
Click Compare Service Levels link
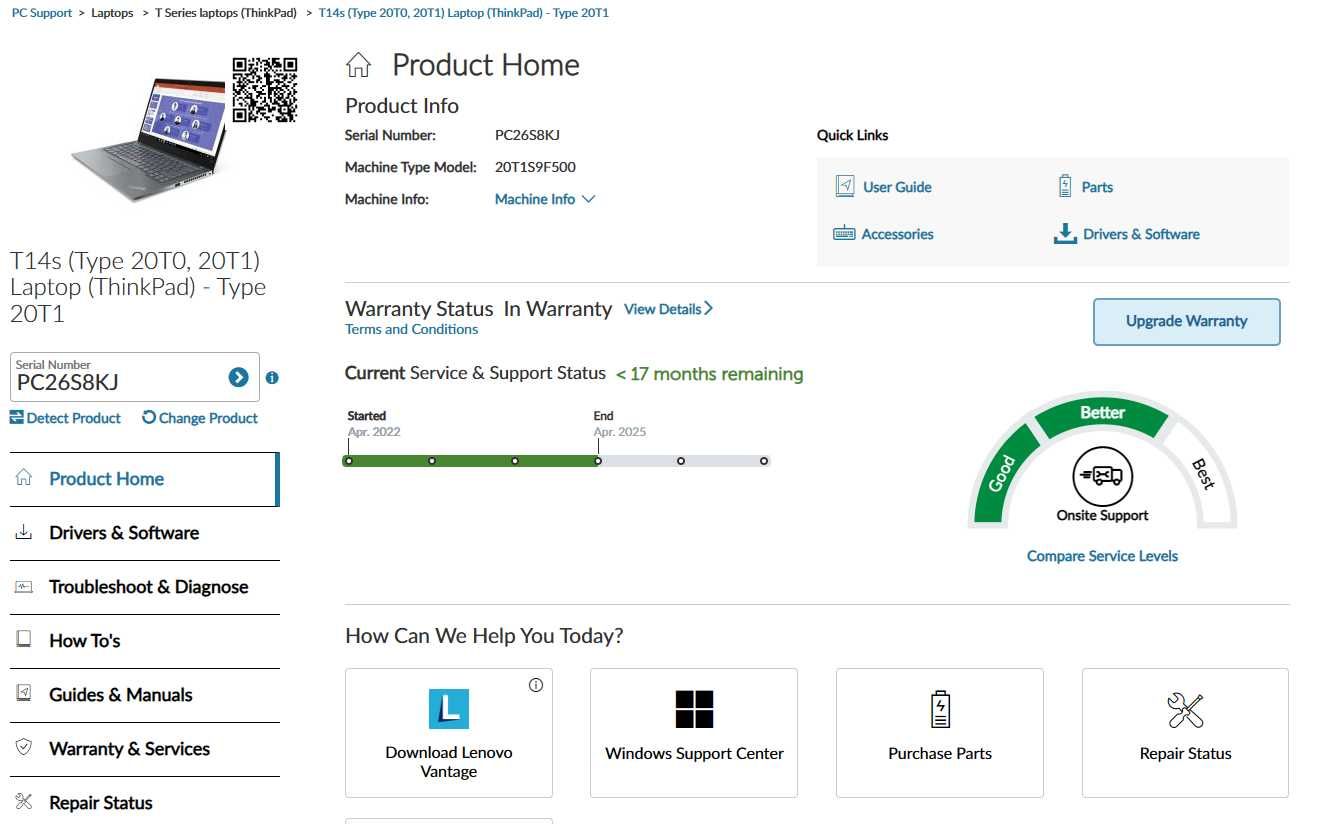[x=1102, y=556]
